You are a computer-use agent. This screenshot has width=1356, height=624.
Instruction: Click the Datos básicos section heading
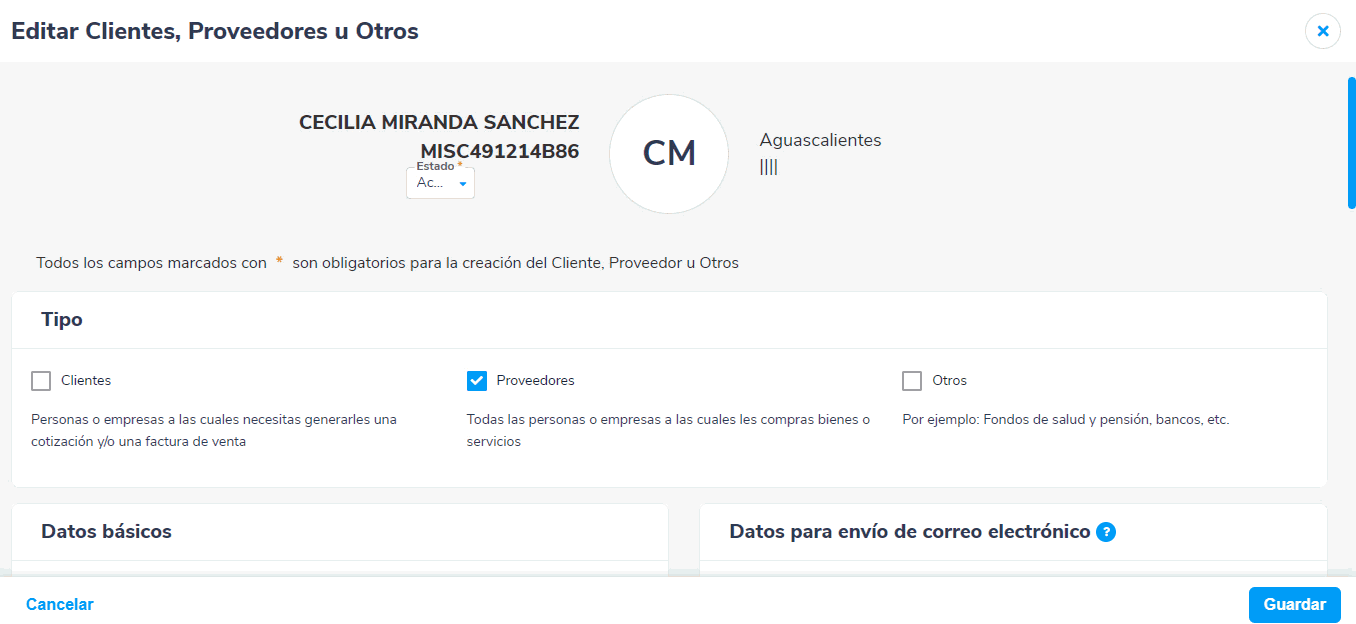click(106, 532)
